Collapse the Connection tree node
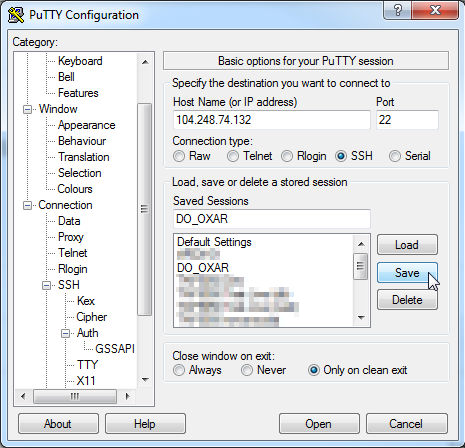This screenshot has width=465, height=448. click(27, 205)
